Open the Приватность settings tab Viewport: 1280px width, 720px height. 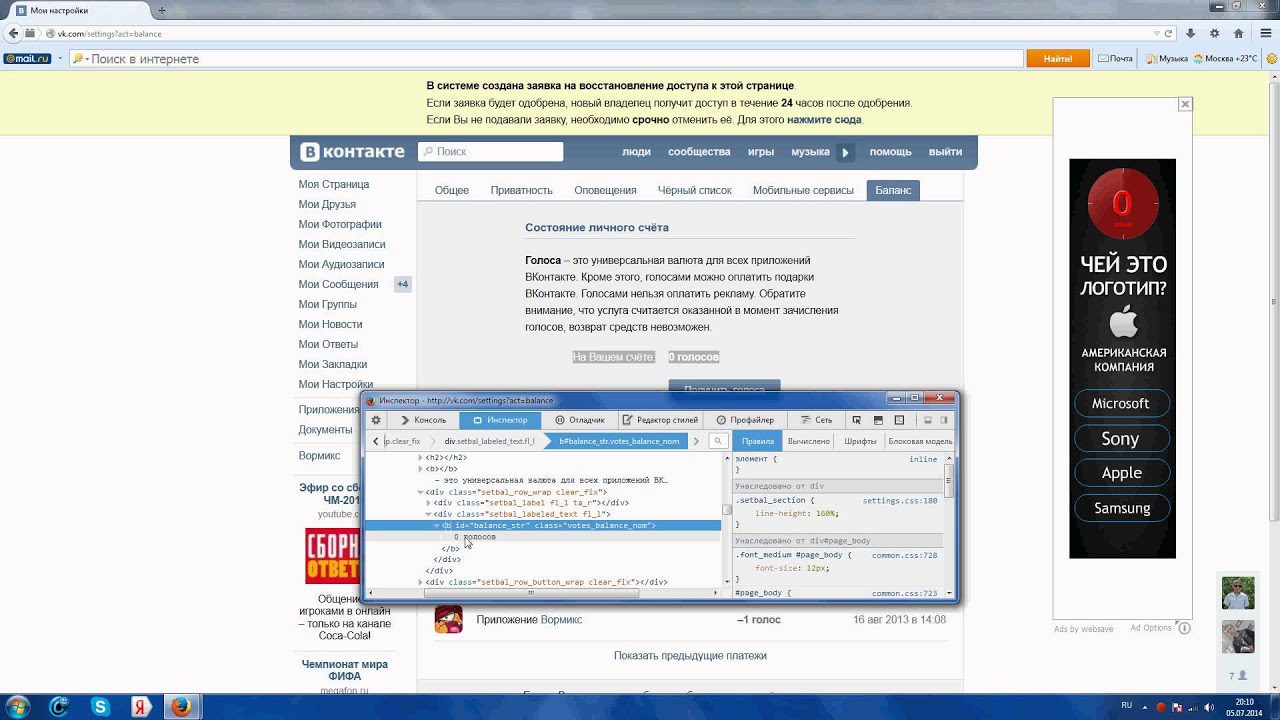[521, 190]
